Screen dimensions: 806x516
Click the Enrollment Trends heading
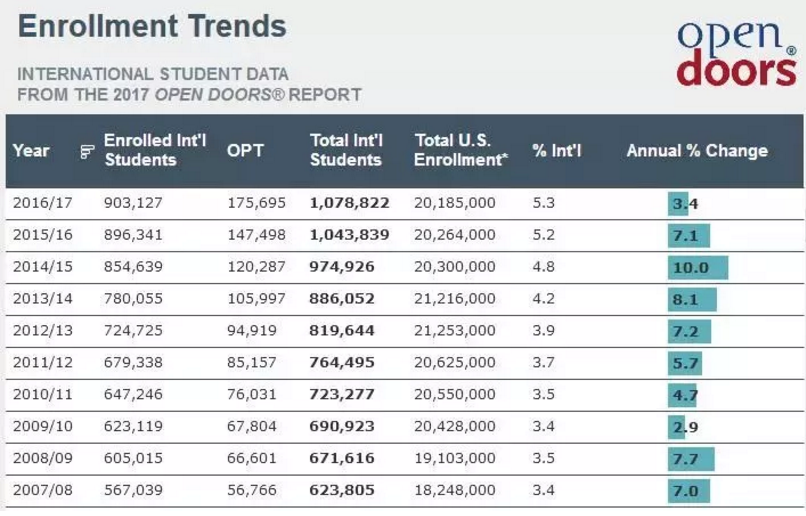click(152, 27)
